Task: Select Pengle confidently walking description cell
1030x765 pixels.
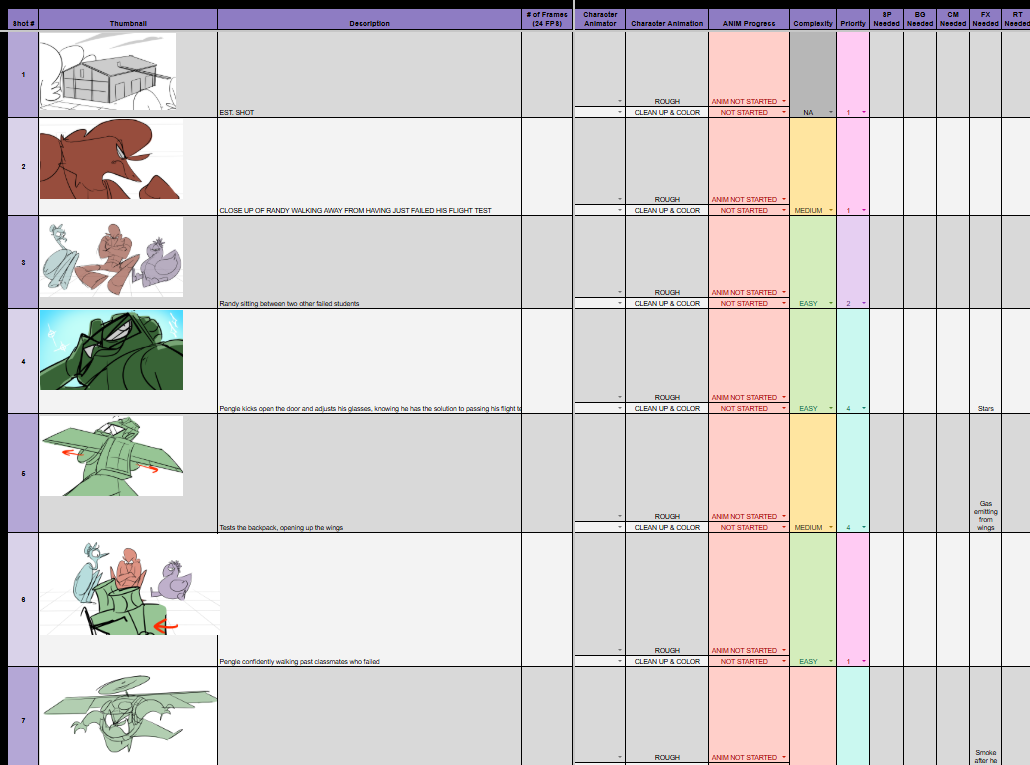Action: 369,600
